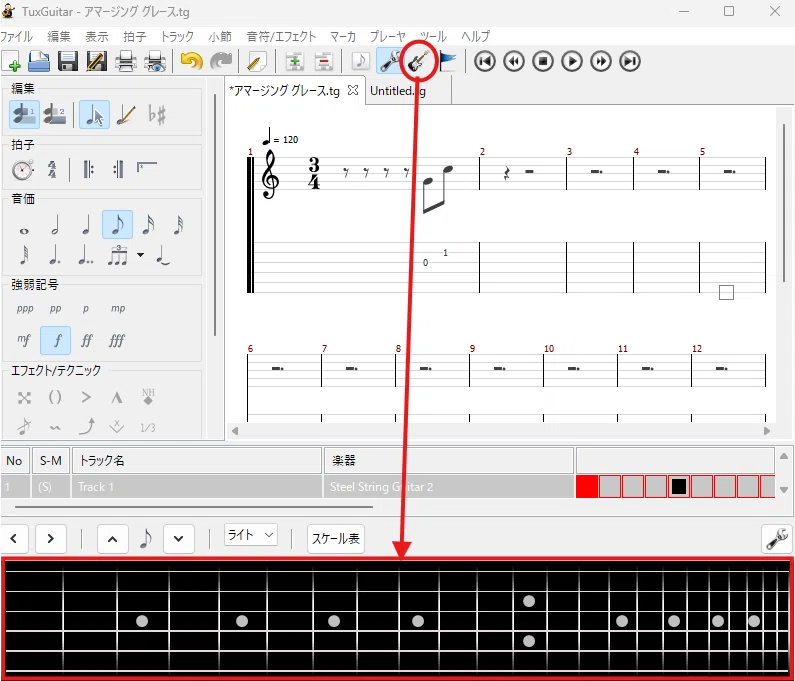Select Track 1 name cell
Screen dimensions: 795x681
pyautogui.click(x=197, y=487)
